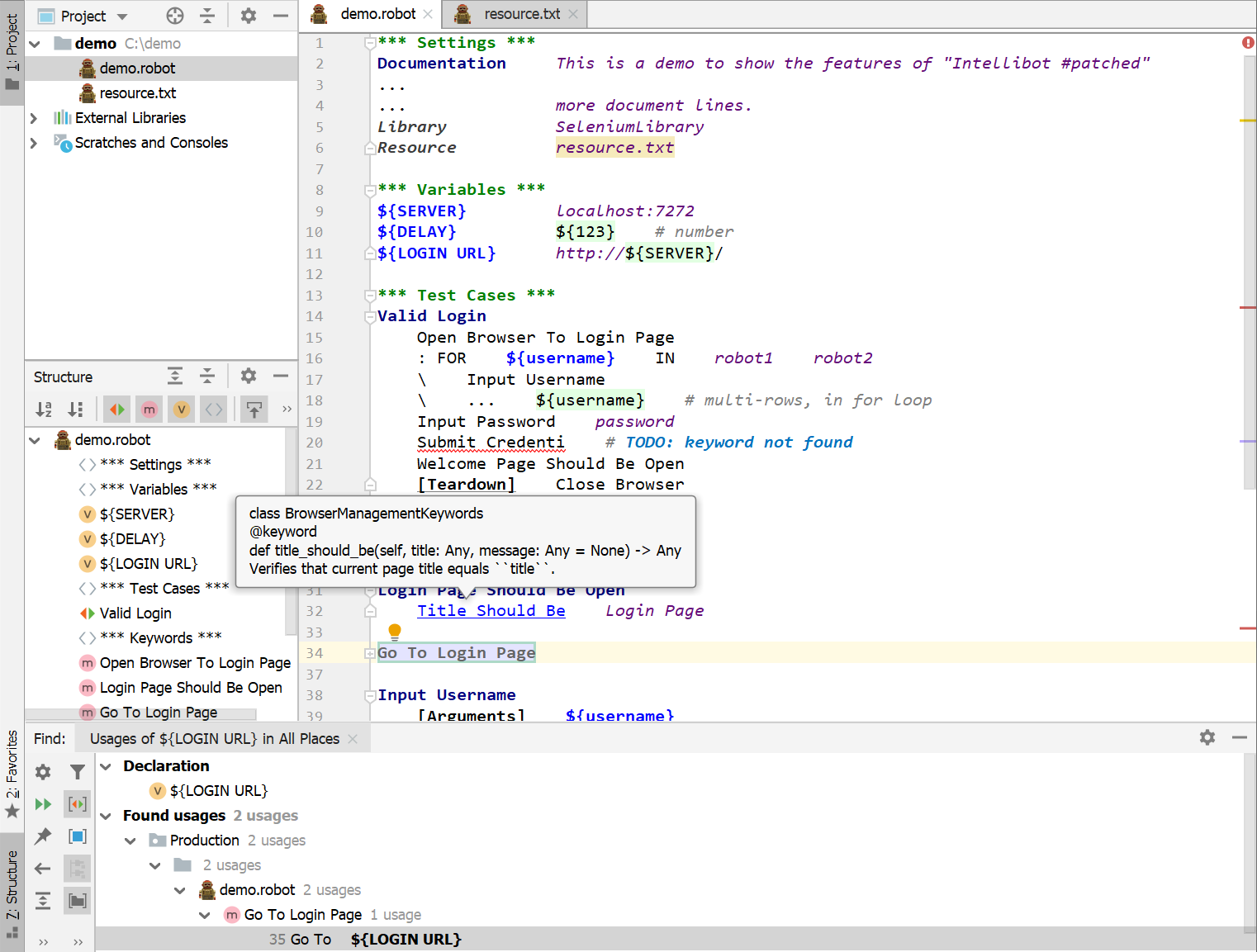Collapse the Declaration group
Screen dimensions: 1257x952
(x=106, y=766)
